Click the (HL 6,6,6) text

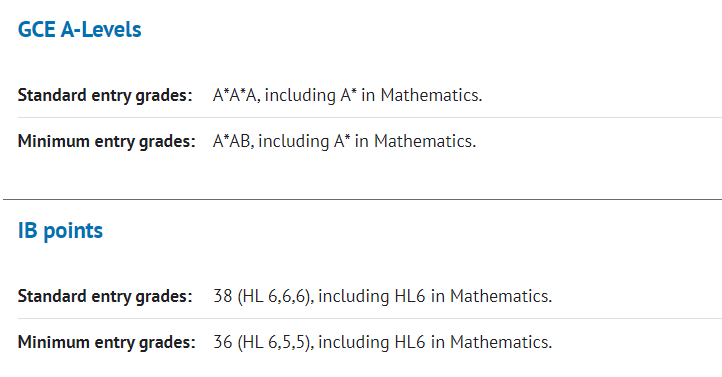(274, 296)
